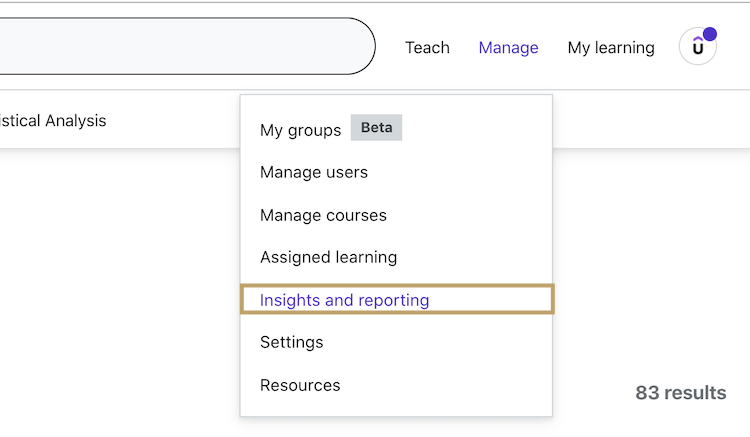Click the 83 results count text
This screenshot has width=750, height=437.
(x=680, y=393)
